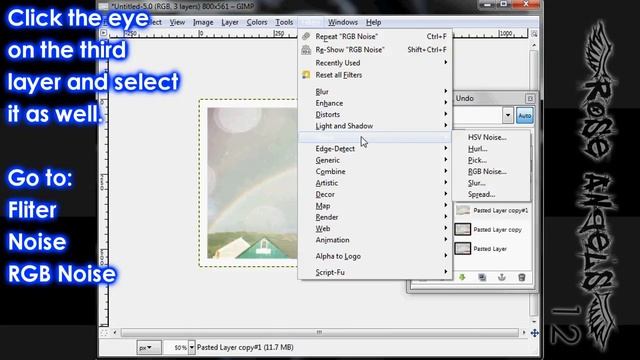The width and height of the screenshot is (640, 360).
Task: Open the Tools menu
Action: click(284, 22)
